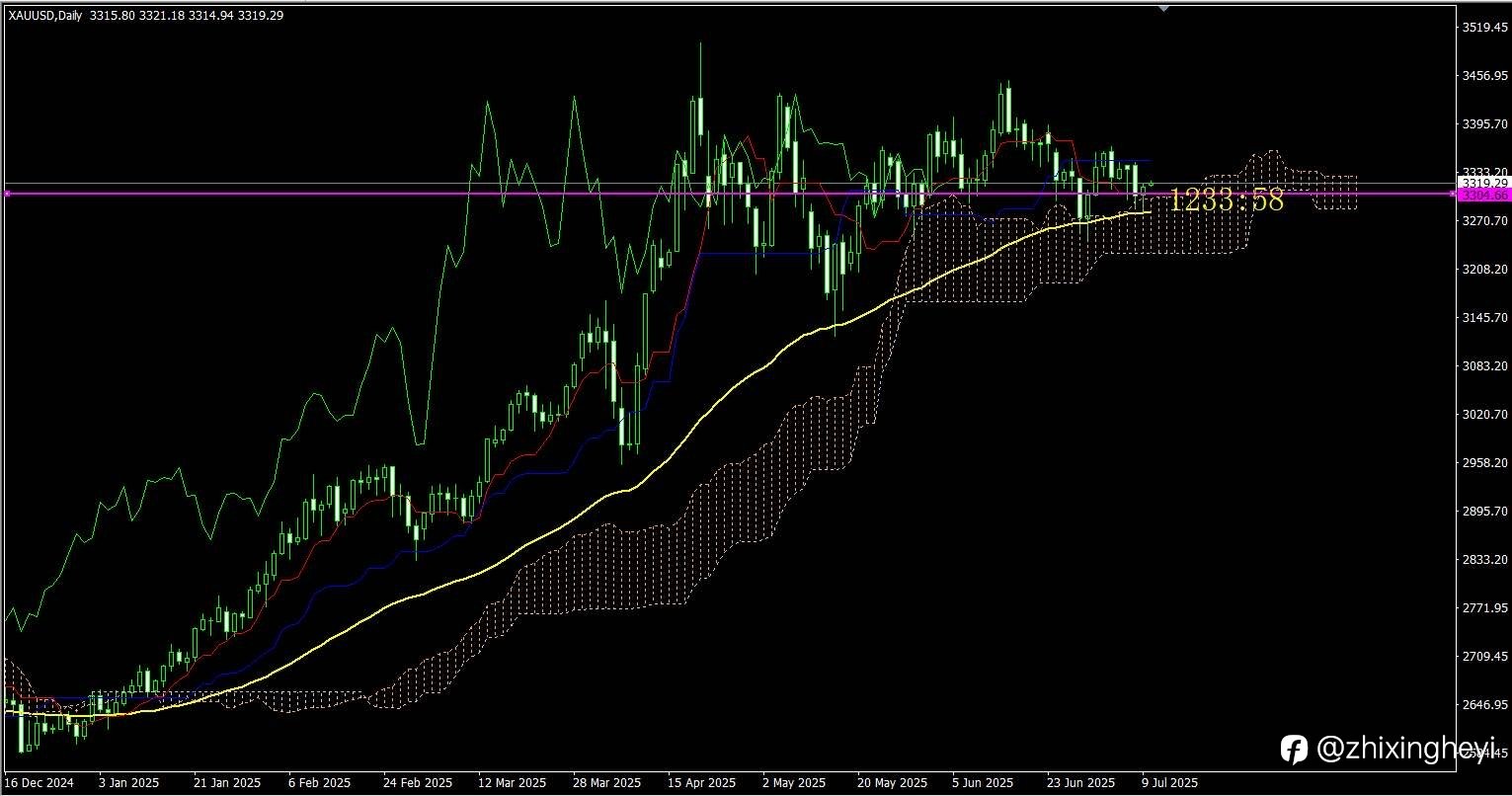Select the 5 Jun 2025 date label
This screenshot has height=796, width=1512.
(x=983, y=783)
